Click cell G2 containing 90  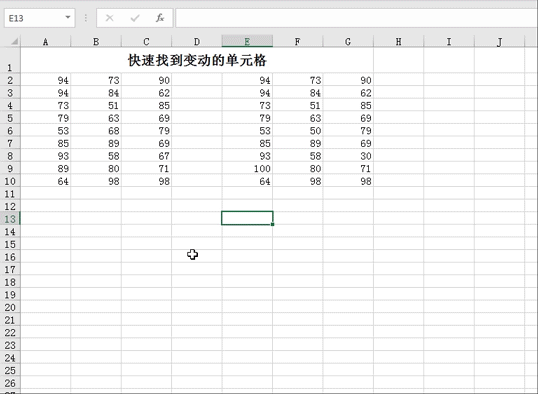(348, 80)
